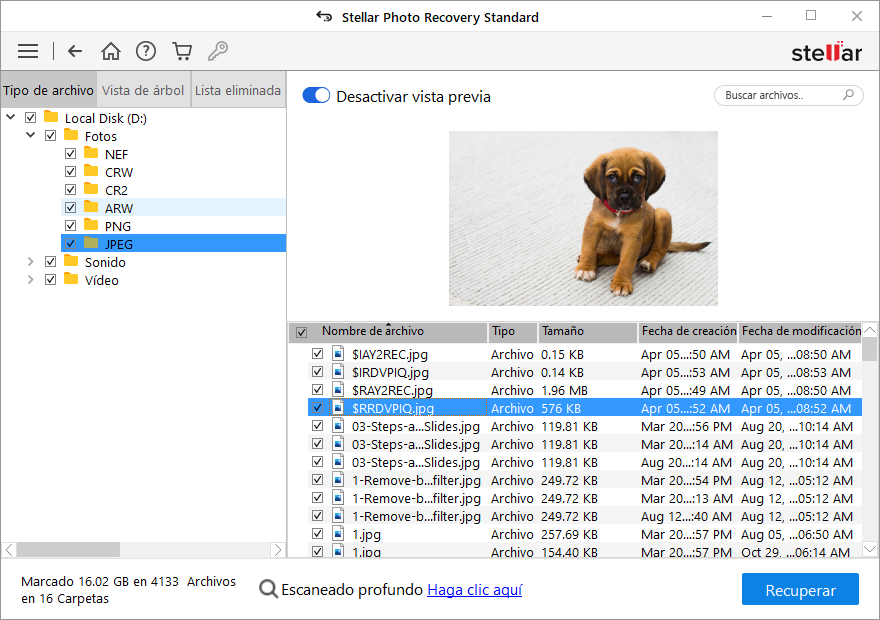Click the Local Disk (D:) folder icon
880x620 pixels.
pos(51,117)
